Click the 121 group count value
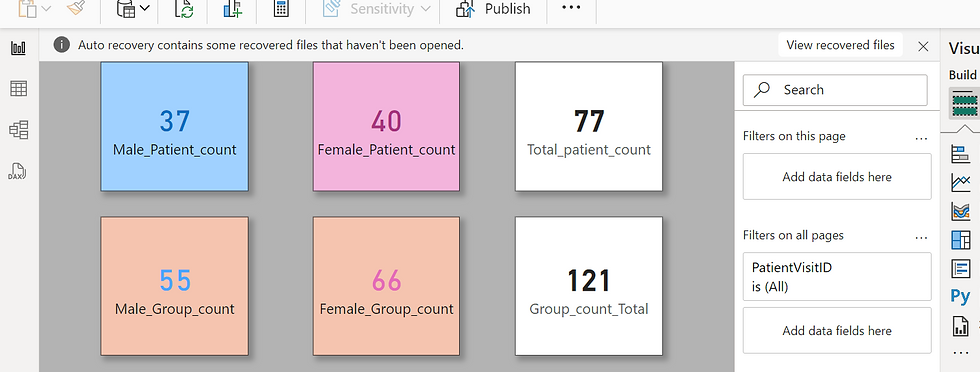The width and height of the screenshot is (980, 372). click(589, 281)
